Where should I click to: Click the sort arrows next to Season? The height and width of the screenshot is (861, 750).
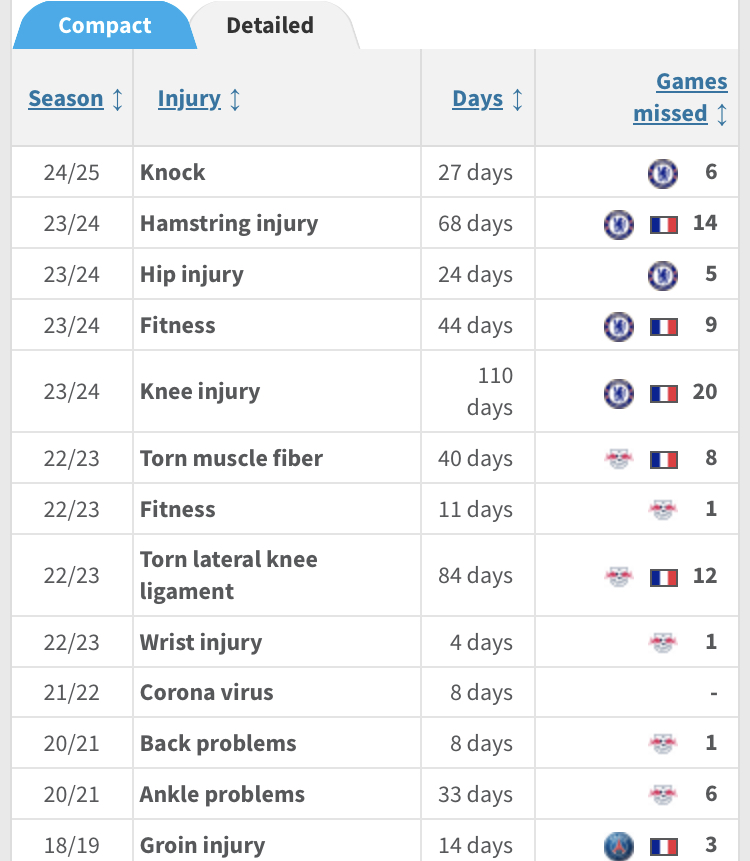[118, 99]
